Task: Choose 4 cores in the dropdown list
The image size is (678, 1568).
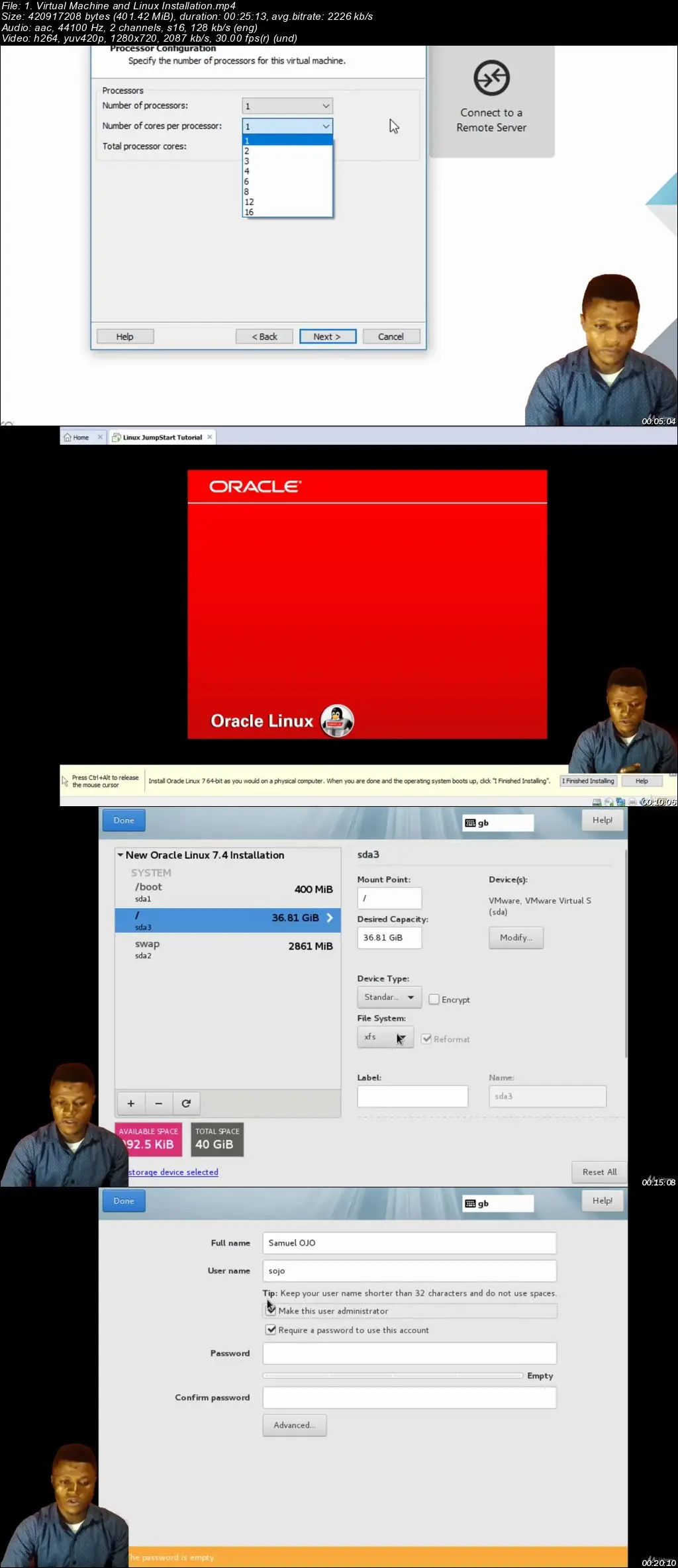Action: pos(287,171)
